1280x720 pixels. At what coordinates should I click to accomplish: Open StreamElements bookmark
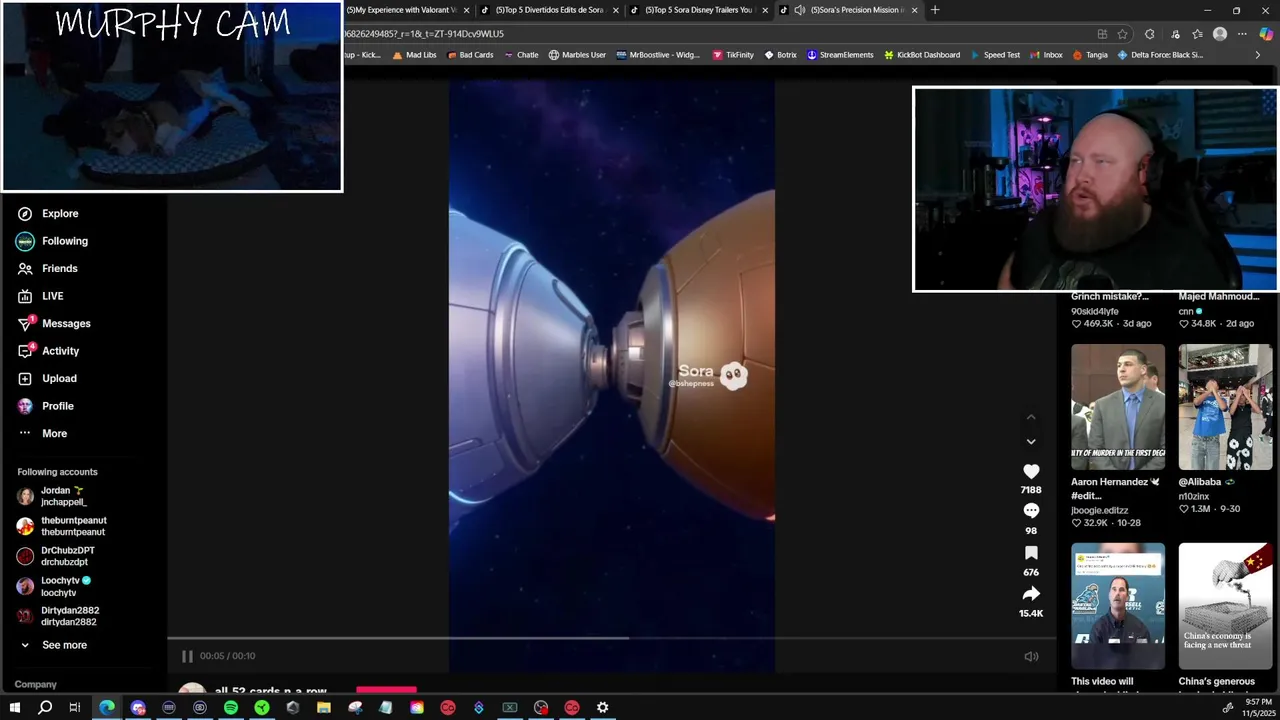pos(840,55)
